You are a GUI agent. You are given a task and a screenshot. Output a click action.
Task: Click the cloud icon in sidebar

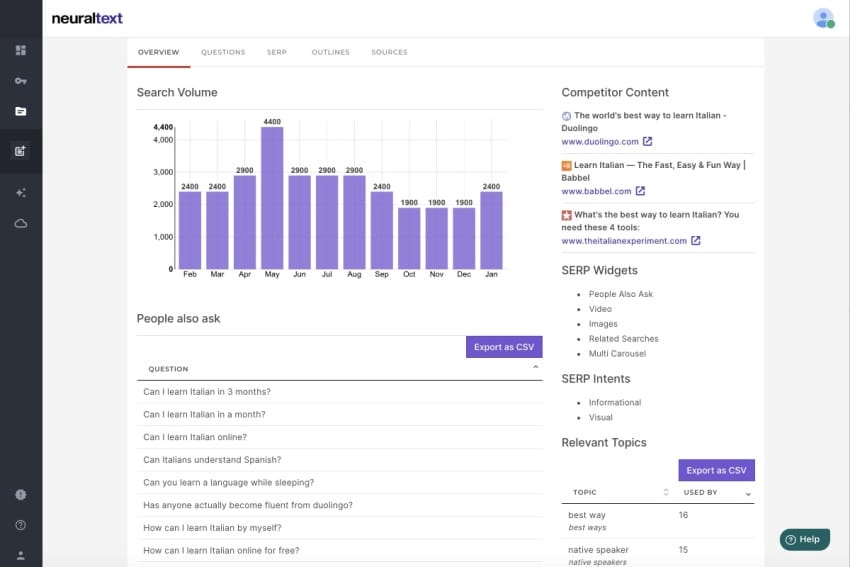click(x=21, y=223)
